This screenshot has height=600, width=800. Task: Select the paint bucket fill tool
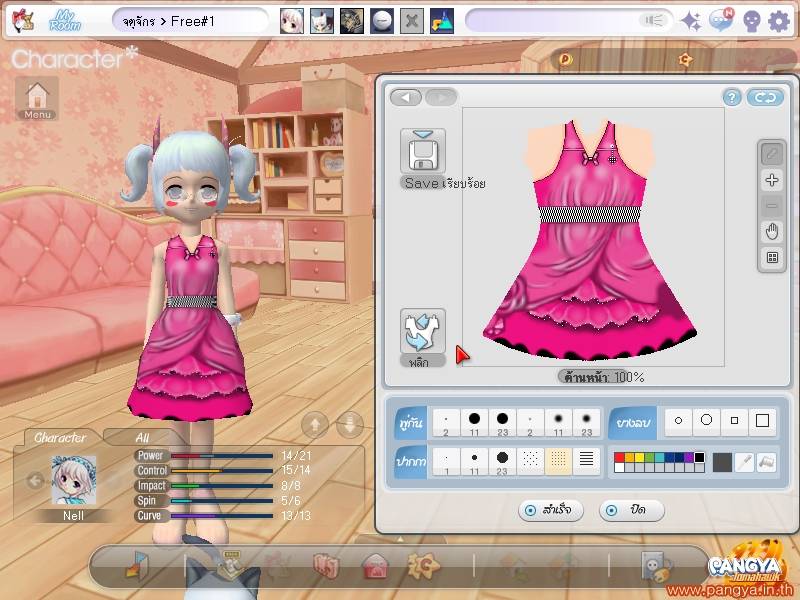pos(767,463)
